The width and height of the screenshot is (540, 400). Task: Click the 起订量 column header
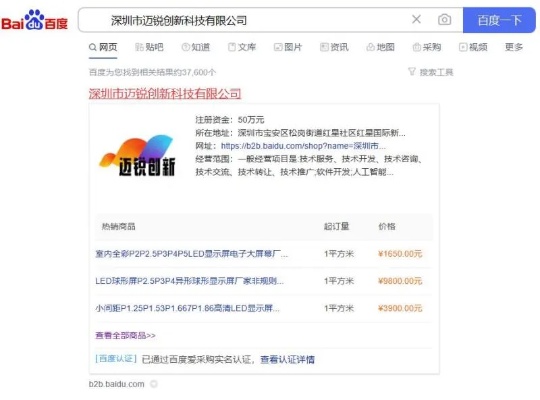tap(336, 226)
